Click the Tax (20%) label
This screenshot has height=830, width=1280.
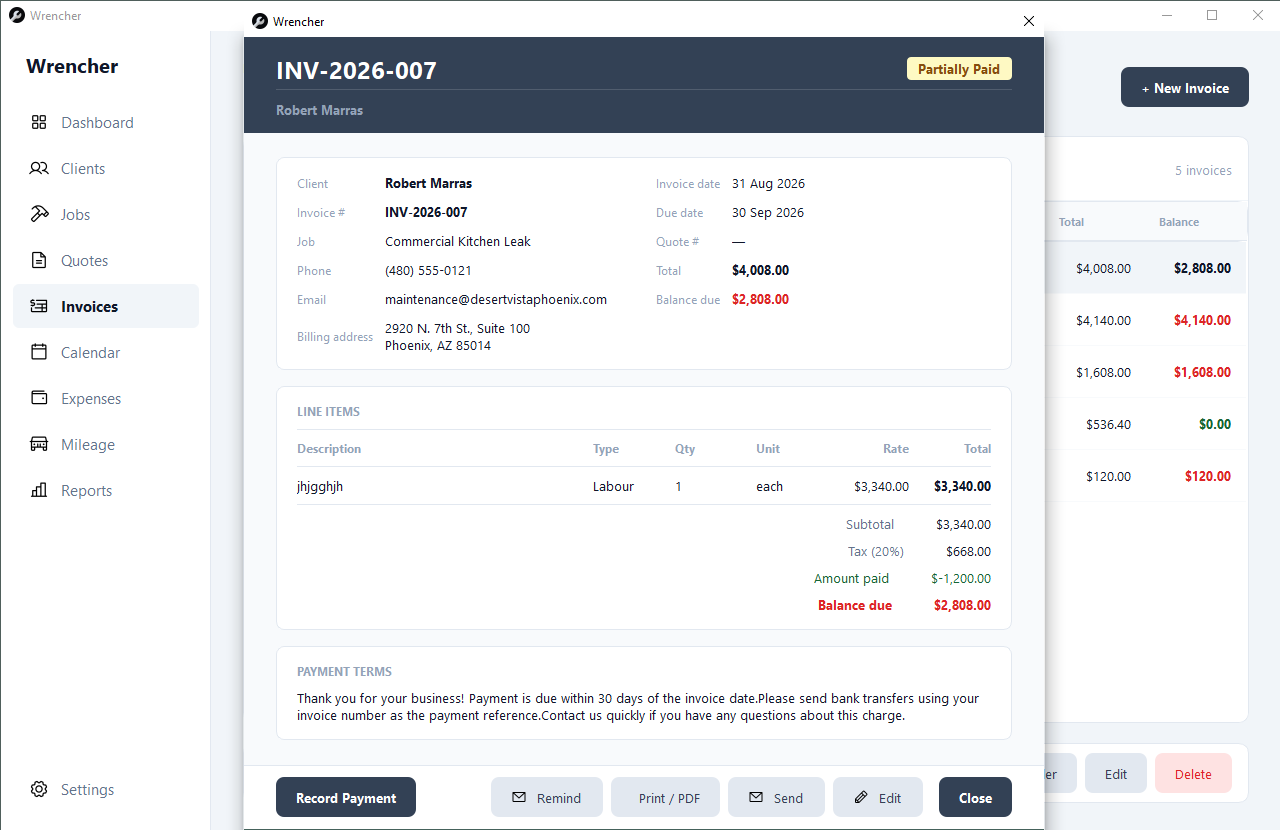[875, 551]
